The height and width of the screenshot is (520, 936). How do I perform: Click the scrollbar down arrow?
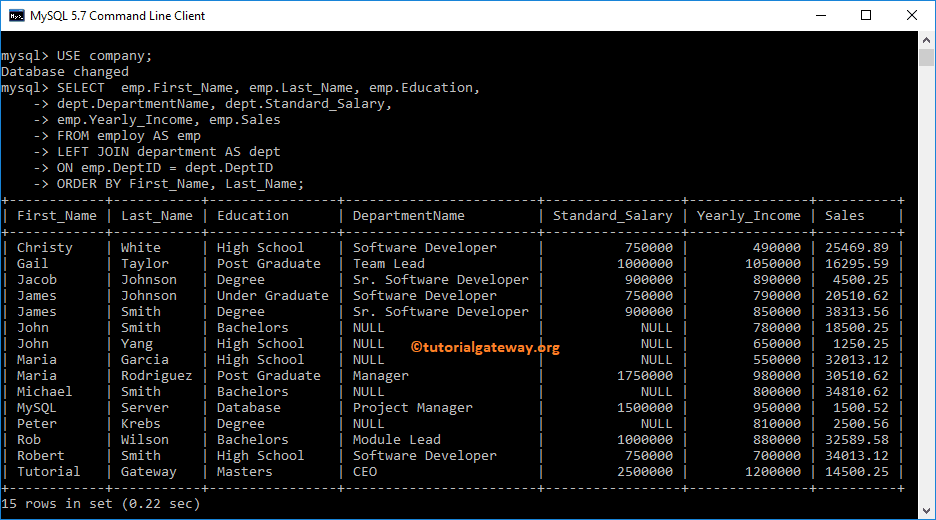(927, 511)
